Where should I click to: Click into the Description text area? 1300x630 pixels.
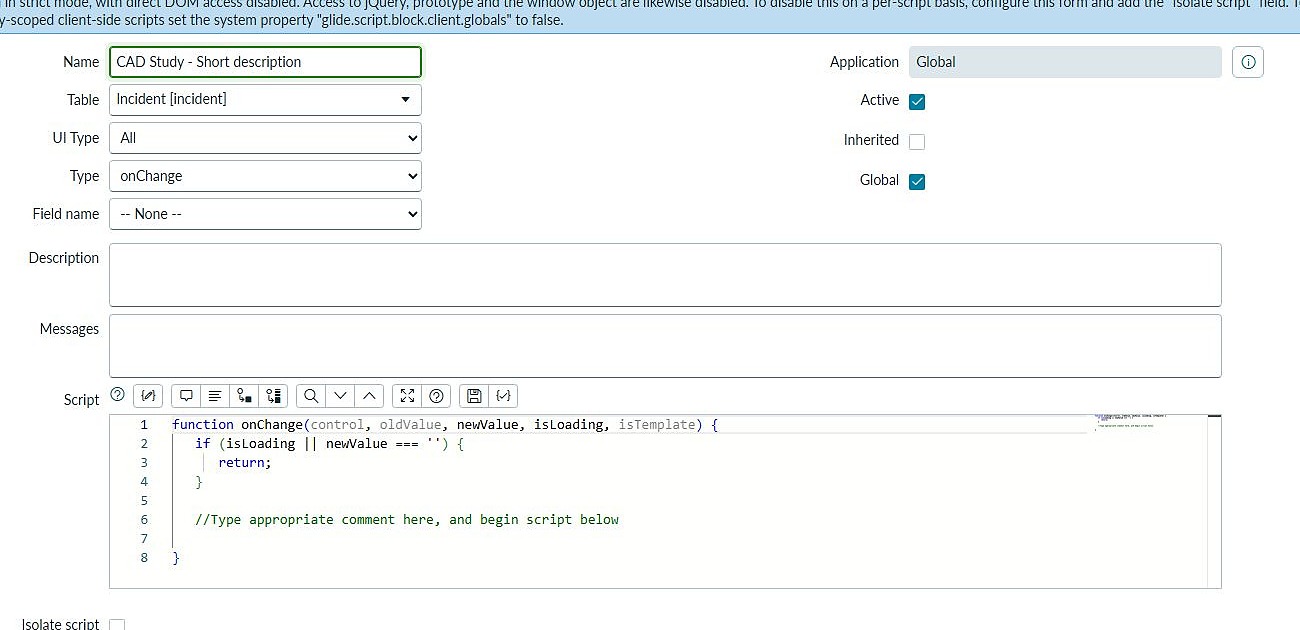[665, 274]
